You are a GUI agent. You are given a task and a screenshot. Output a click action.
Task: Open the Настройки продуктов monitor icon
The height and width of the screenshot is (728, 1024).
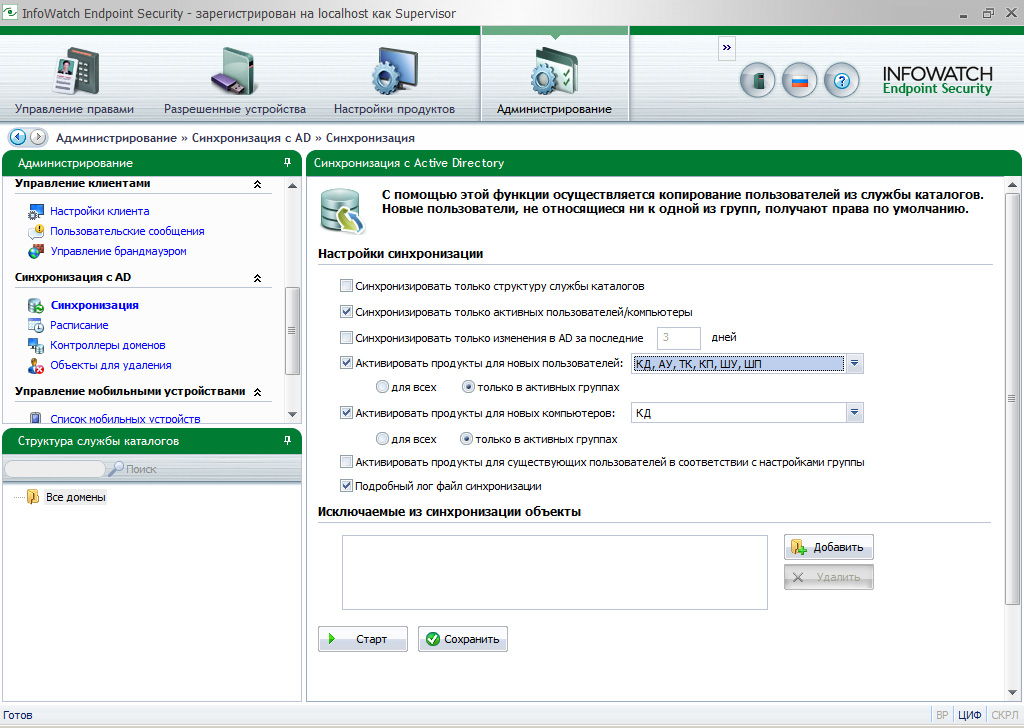(x=394, y=71)
